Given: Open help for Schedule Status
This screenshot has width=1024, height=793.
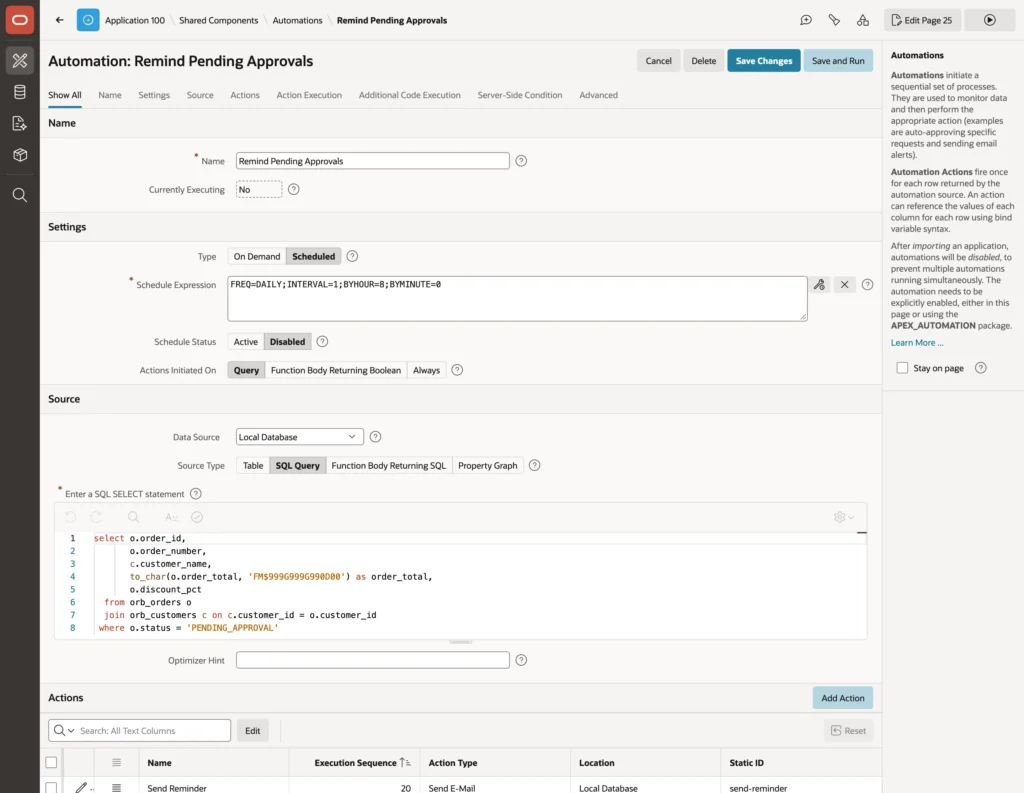Looking at the screenshot, I should coord(322,341).
